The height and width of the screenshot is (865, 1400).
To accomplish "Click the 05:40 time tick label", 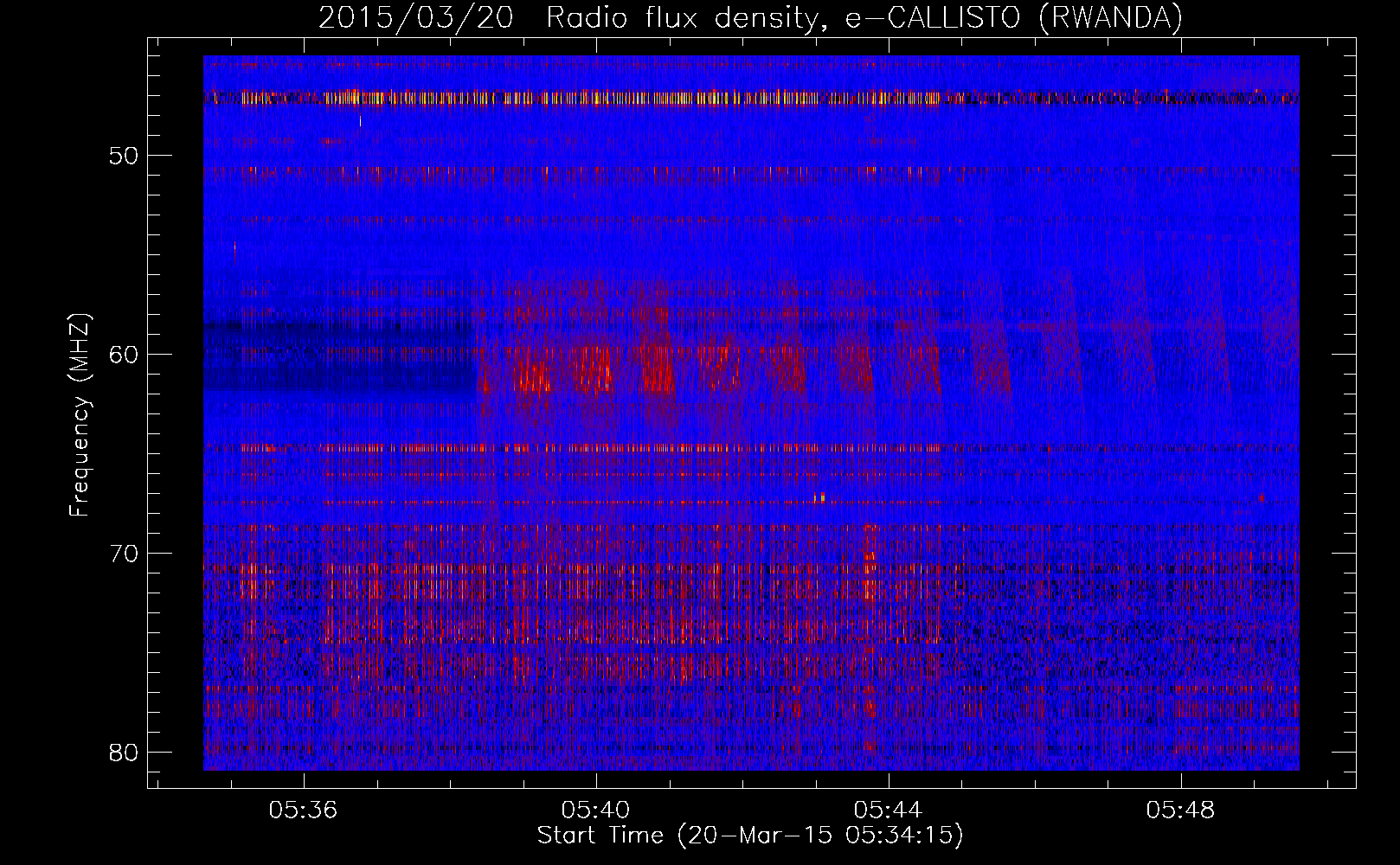I will click(x=596, y=810).
